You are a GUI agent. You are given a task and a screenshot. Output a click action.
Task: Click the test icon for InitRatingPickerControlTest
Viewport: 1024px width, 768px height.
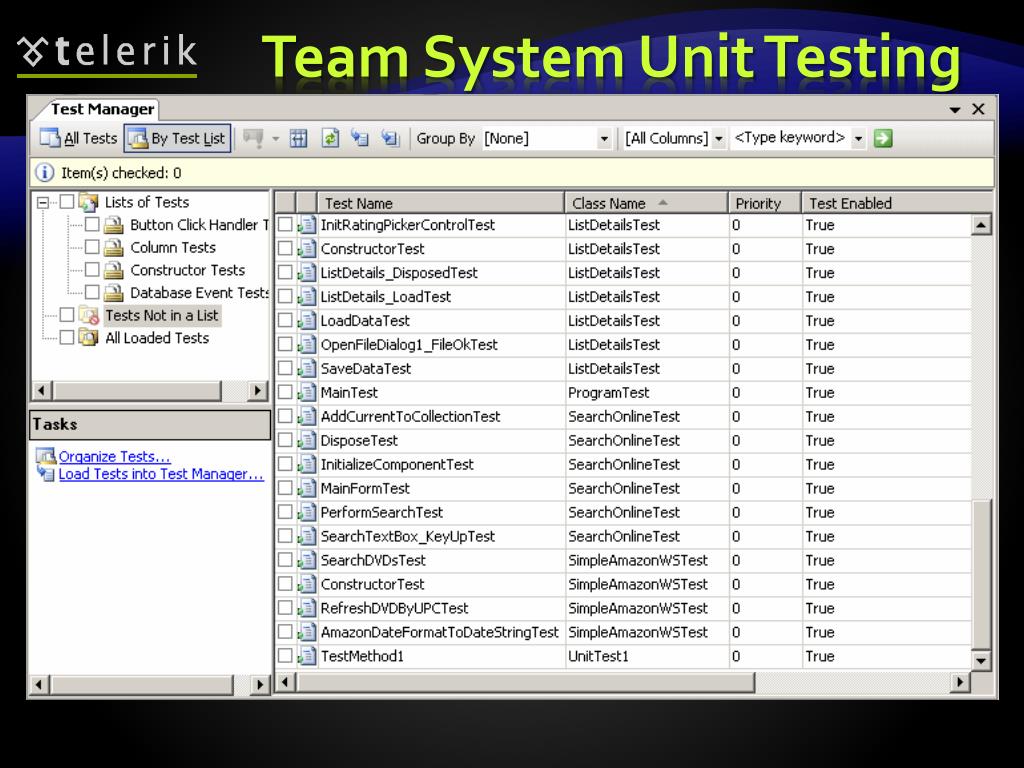tap(307, 225)
